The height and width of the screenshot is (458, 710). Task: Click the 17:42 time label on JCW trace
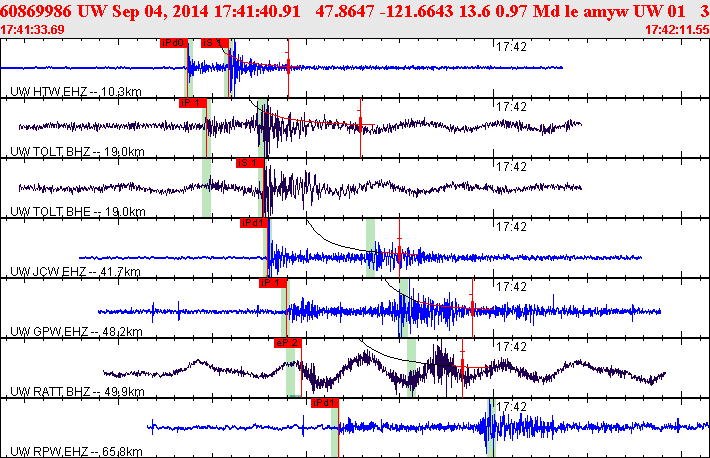coord(511,227)
